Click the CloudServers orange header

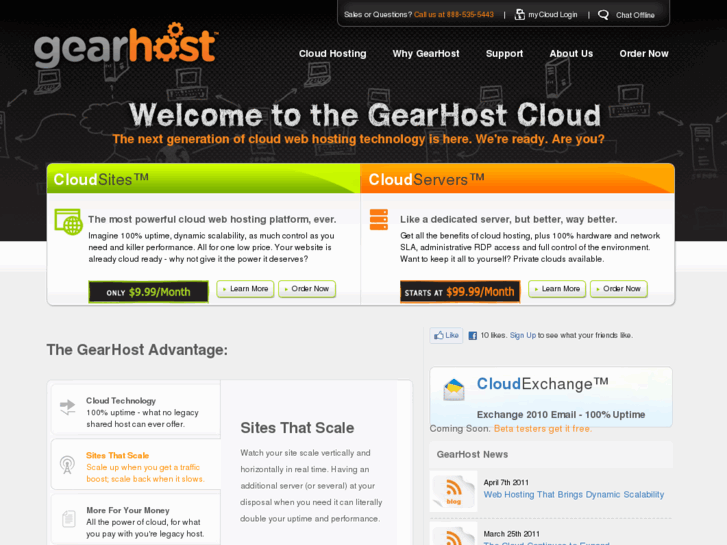tap(517, 179)
